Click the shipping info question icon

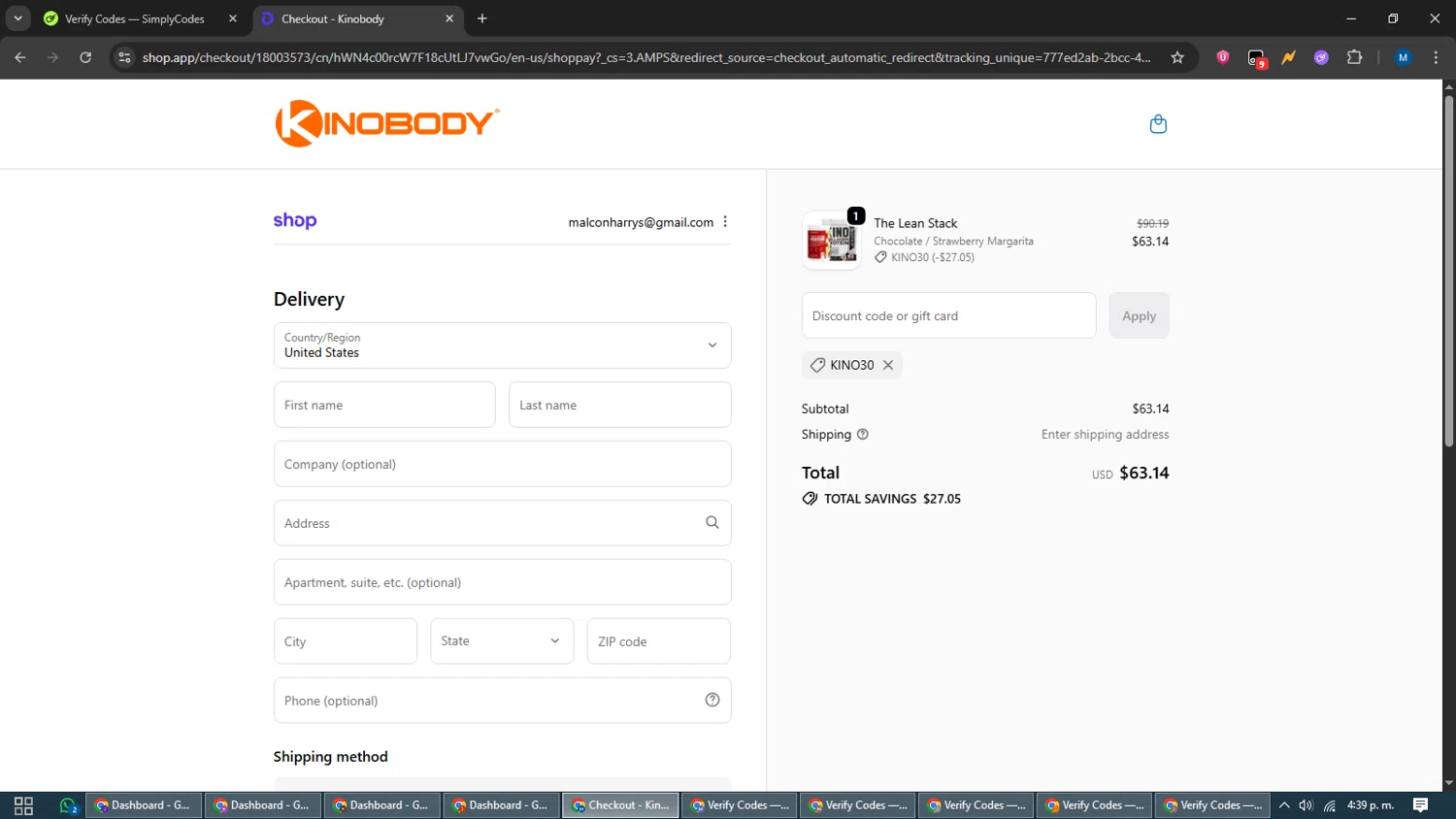(x=862, y=435)
